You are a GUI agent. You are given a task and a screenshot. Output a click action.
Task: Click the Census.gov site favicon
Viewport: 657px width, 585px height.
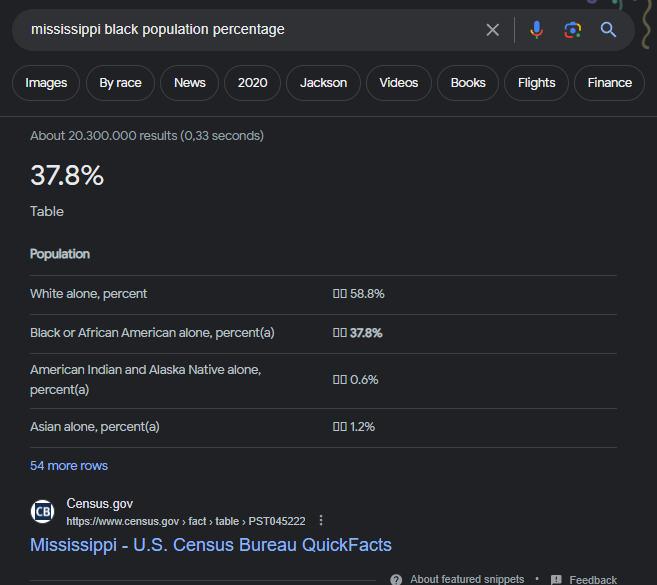tap(43, 512)
